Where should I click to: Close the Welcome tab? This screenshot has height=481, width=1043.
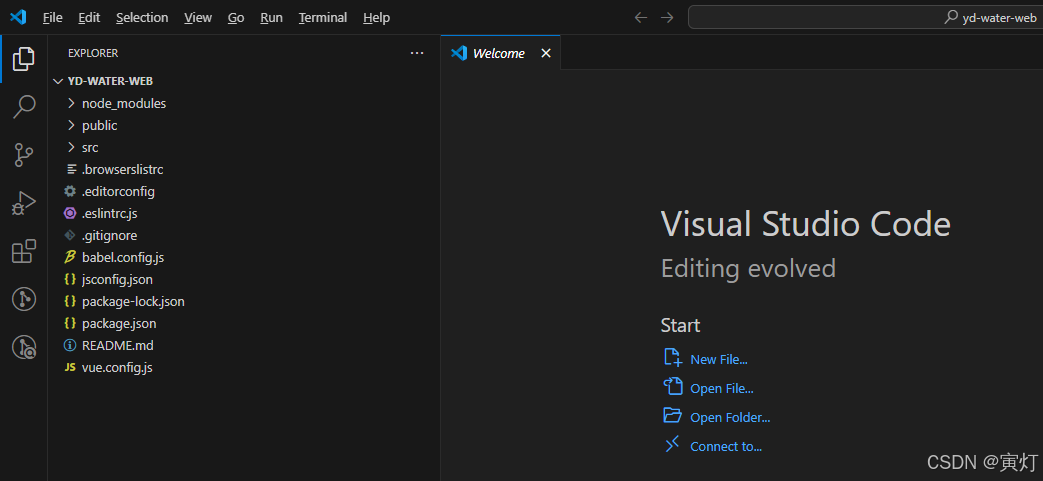point(546,53)
